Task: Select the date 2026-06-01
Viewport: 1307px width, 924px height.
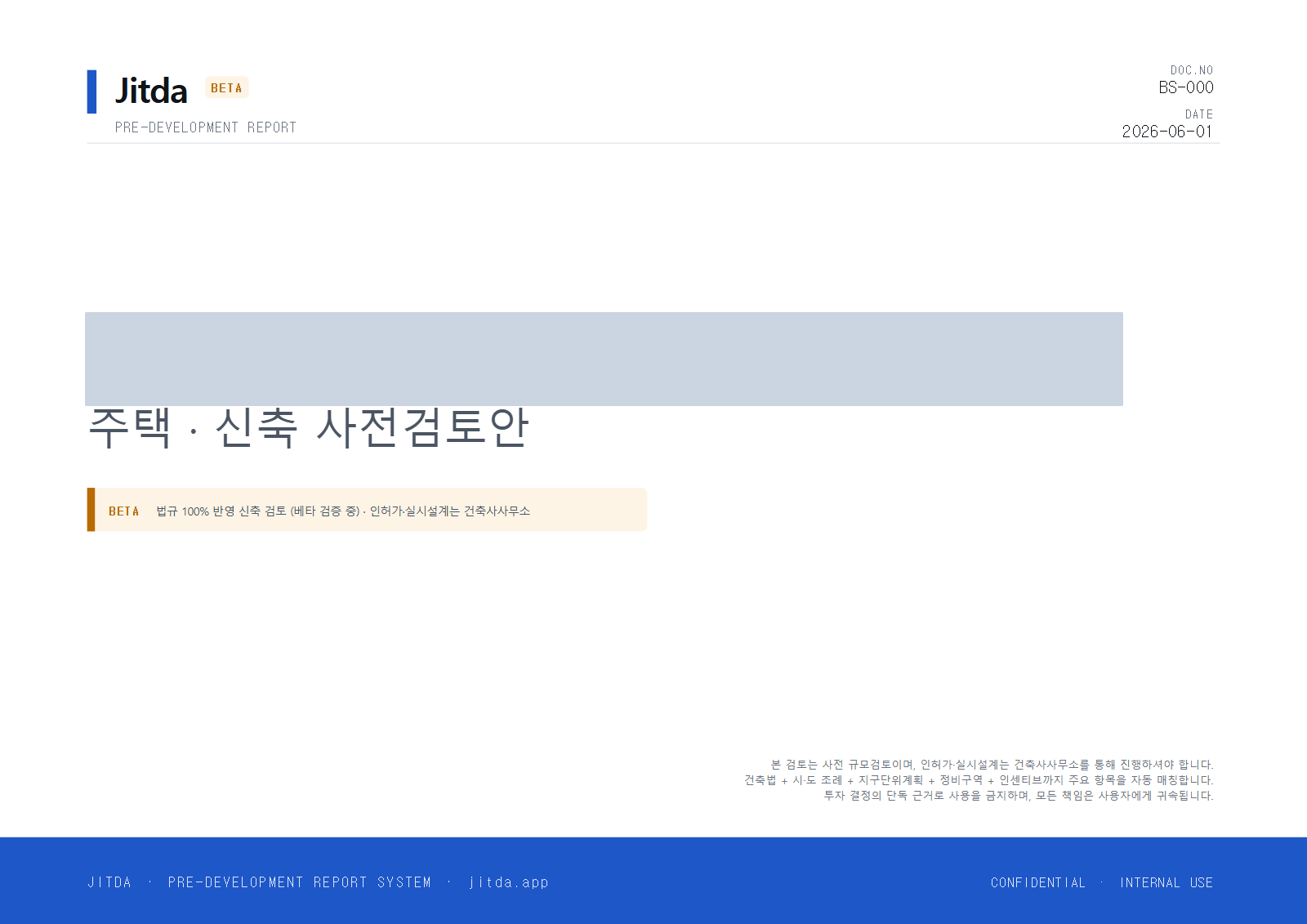Action: click(x=1167, y=132)
